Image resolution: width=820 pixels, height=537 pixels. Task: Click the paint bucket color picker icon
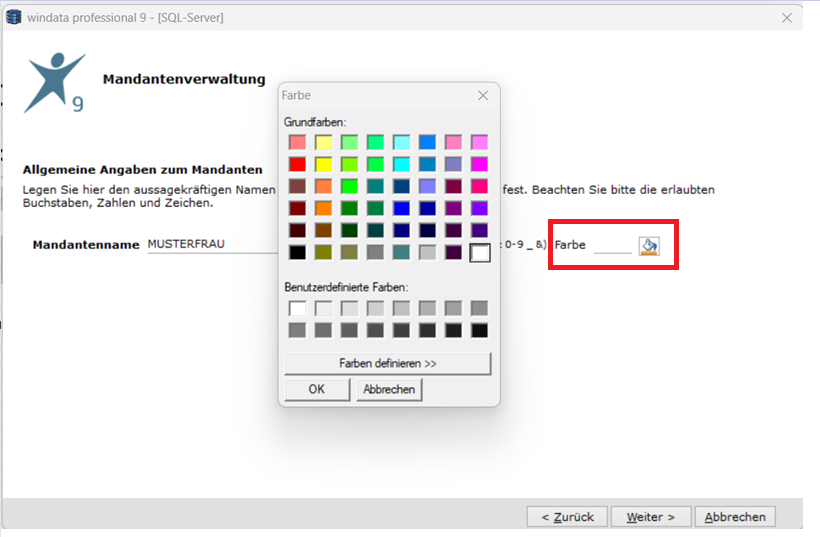(x=649, y=246)
